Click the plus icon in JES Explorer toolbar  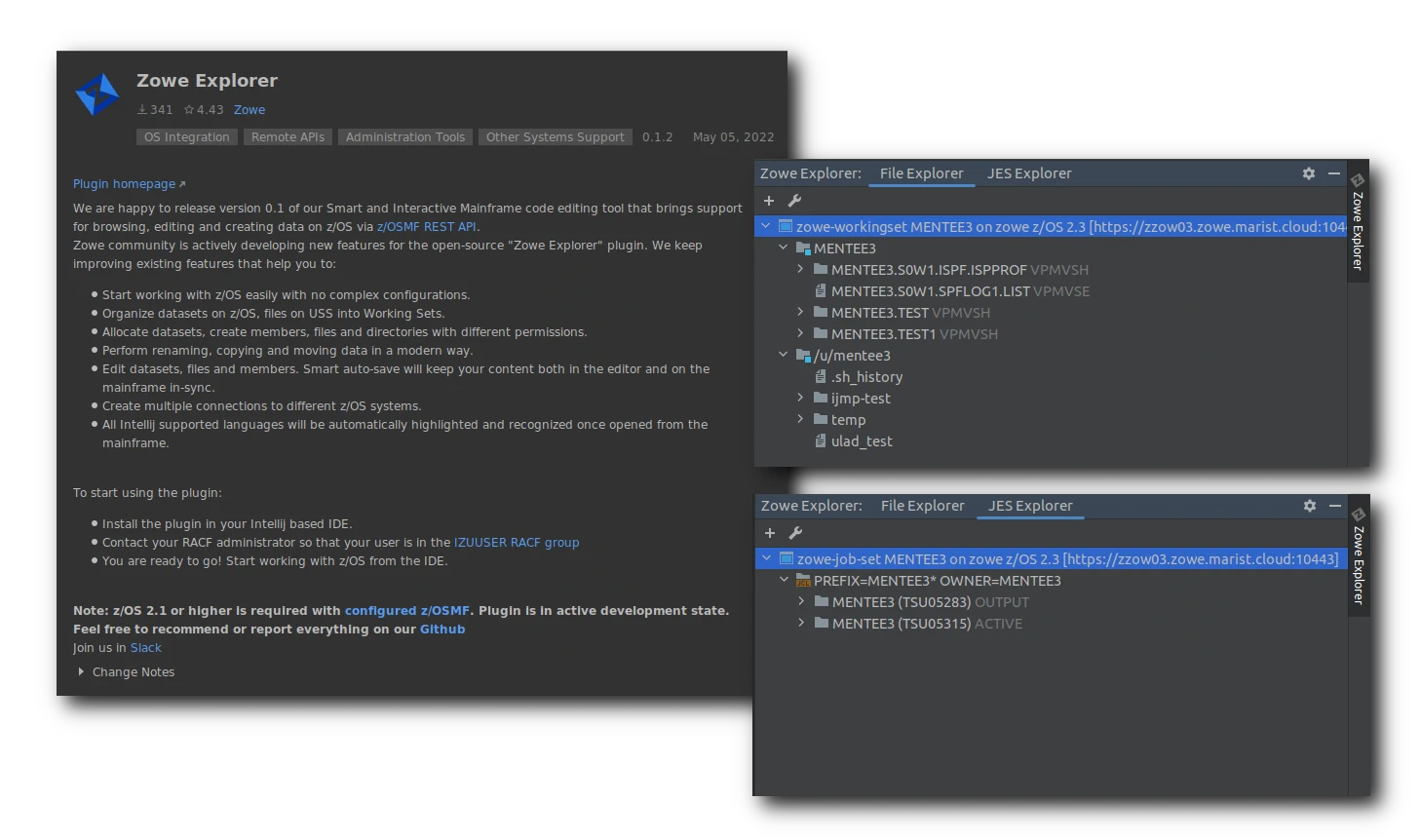[770, 533]
